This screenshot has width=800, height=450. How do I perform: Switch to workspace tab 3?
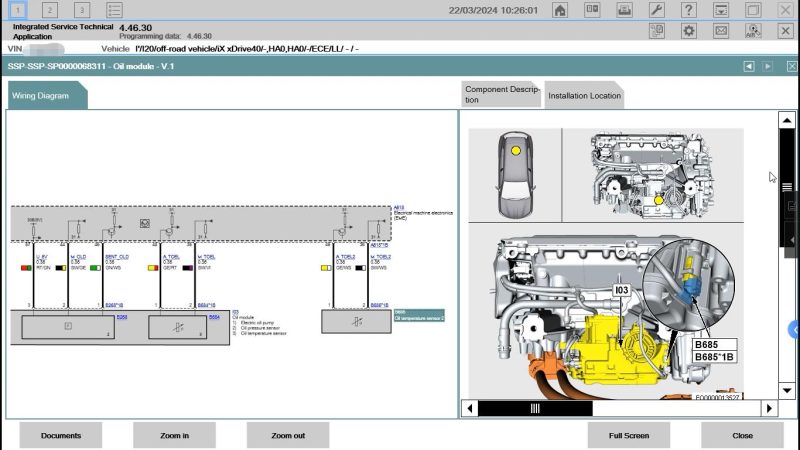click(82, 10)
